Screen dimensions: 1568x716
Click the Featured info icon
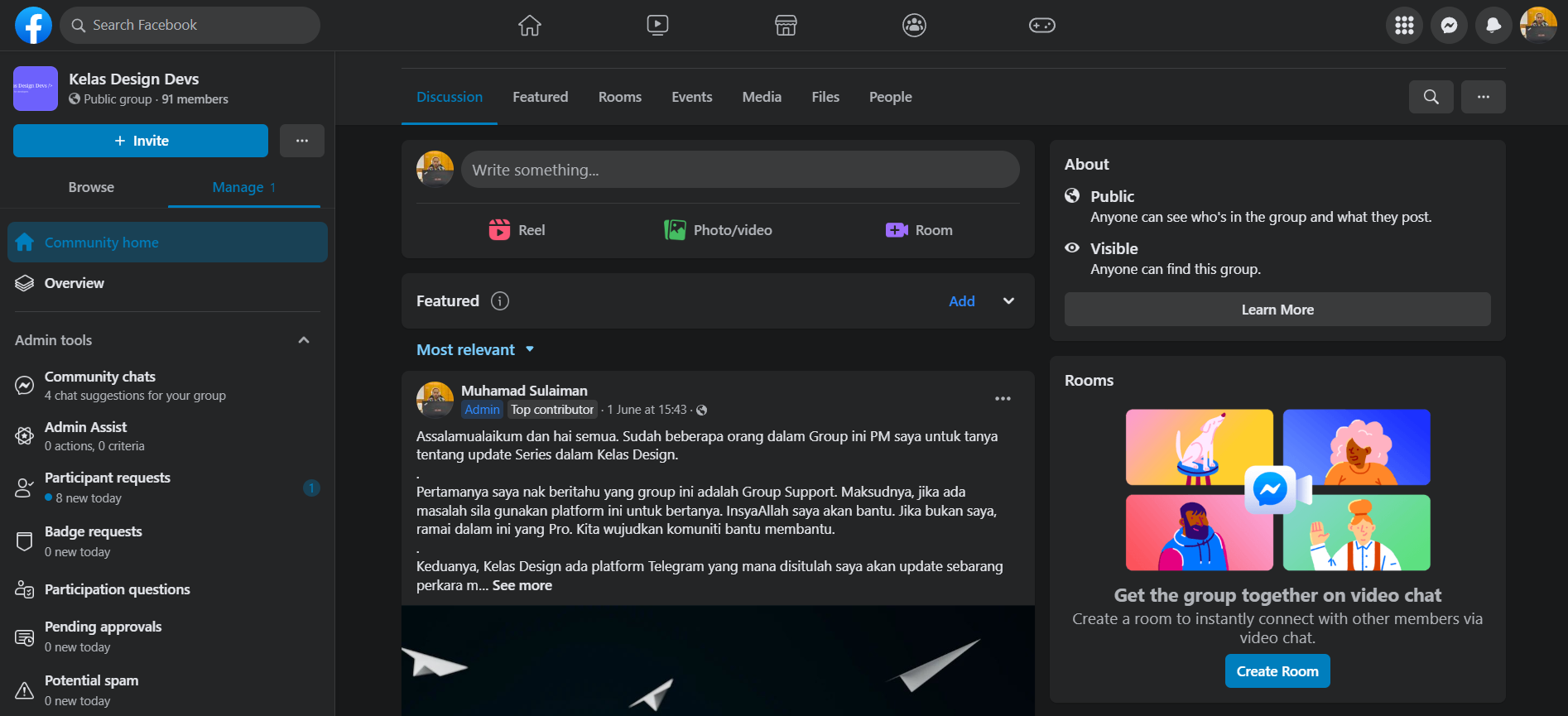click(x=500, y=300)
